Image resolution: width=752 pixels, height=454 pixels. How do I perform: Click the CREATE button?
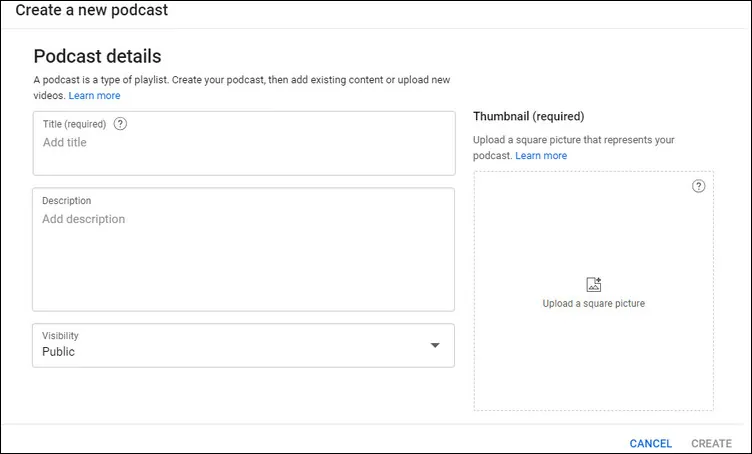711,443
